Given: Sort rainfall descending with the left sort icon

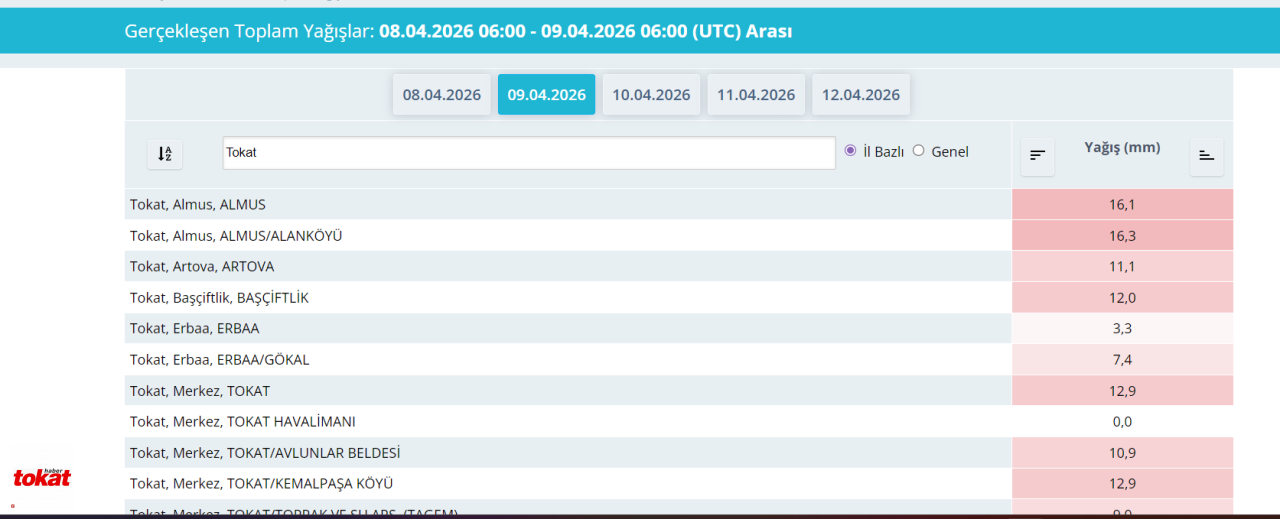Looking at the screenshot, I should pos(1037,156).
